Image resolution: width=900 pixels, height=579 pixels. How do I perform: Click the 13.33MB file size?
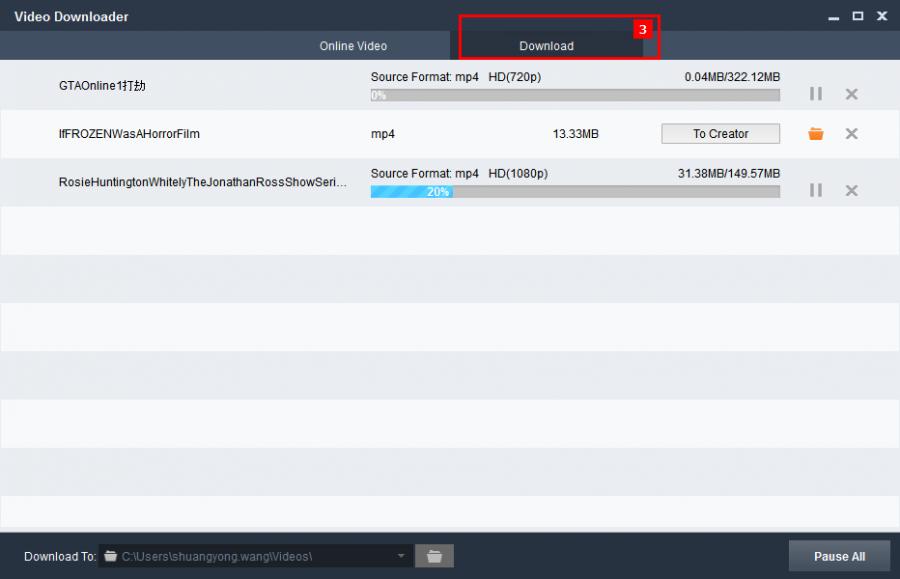[575, 134]
